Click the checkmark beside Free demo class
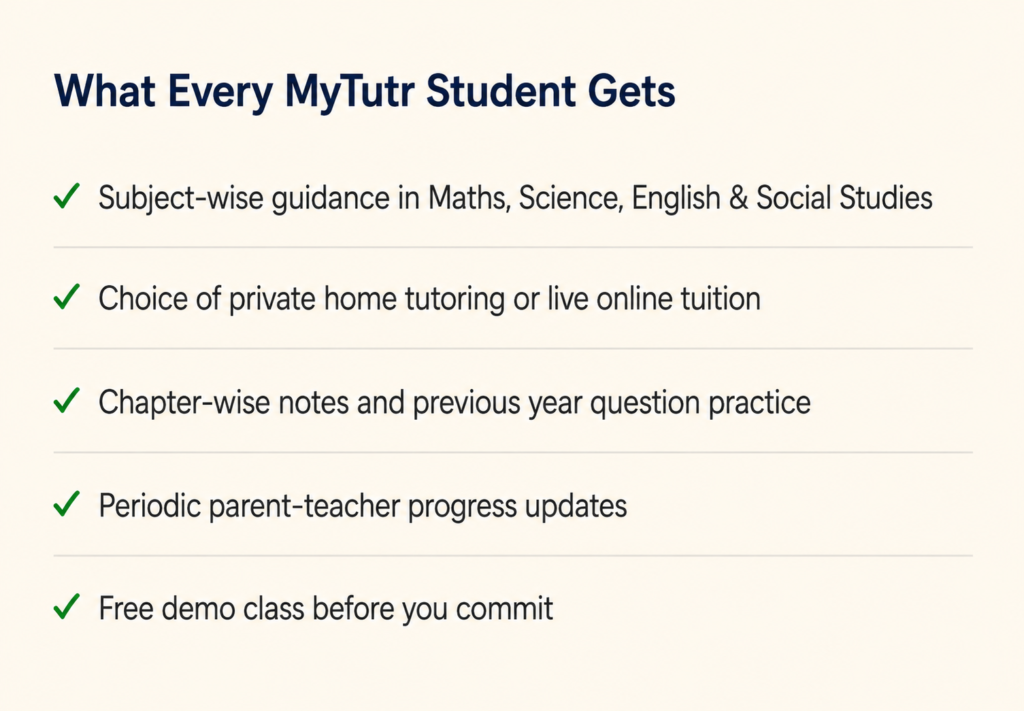The image size is (1024, 711). [67, 607]
